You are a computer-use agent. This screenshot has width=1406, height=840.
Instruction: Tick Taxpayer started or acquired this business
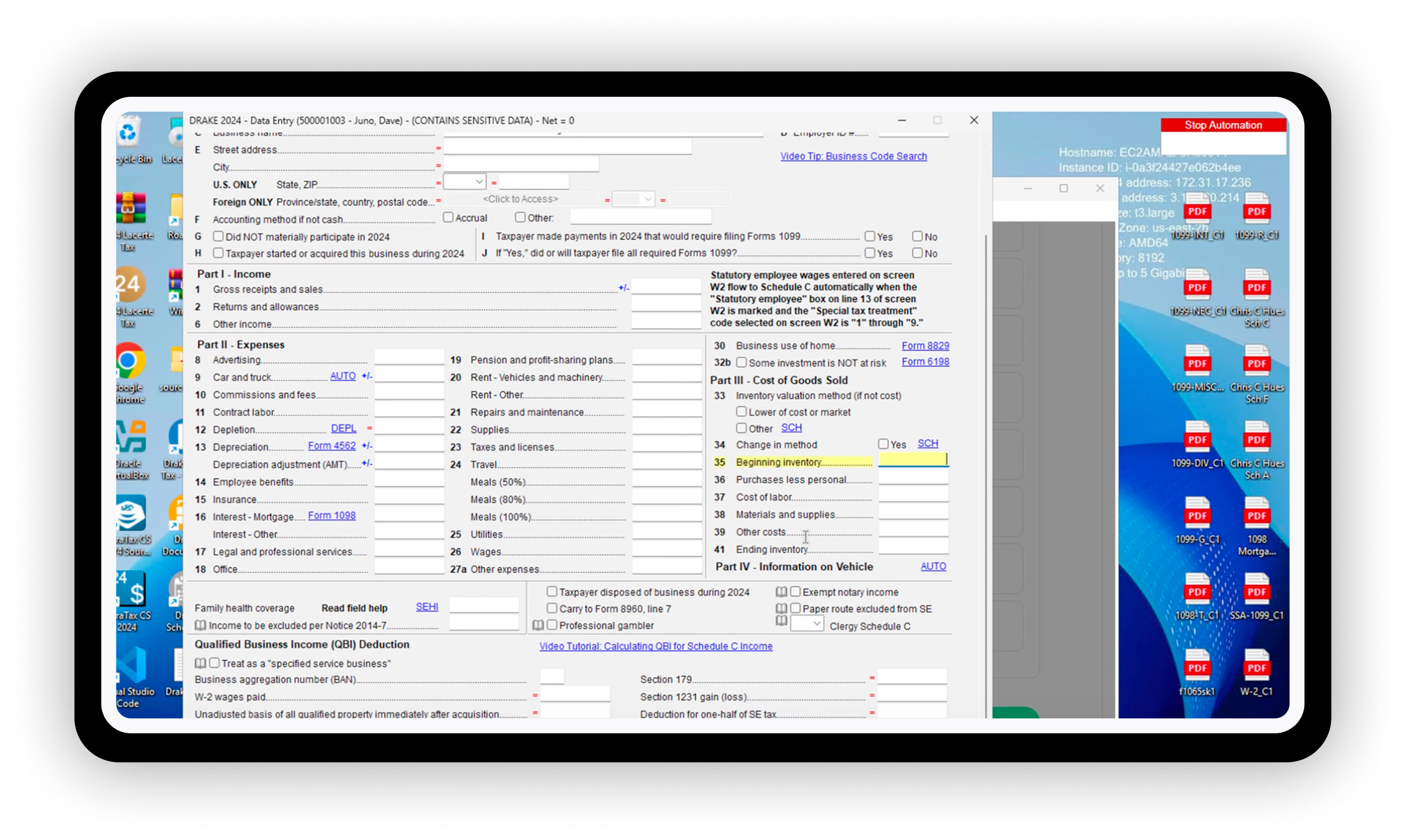tap(218, 253)
